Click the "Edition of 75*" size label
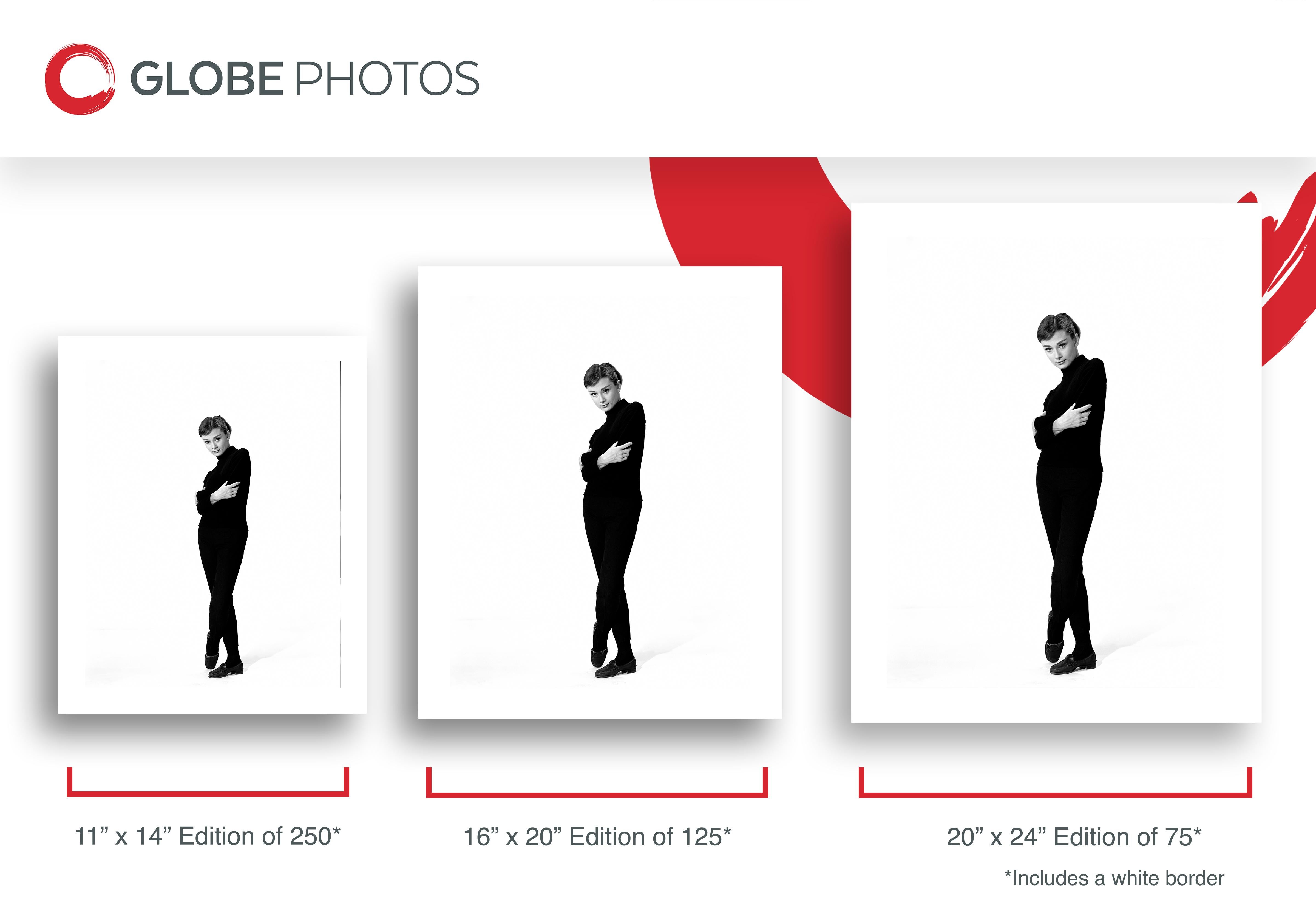The width and height of the screenshot is (1316, 905). click(x=1073, y=837)
